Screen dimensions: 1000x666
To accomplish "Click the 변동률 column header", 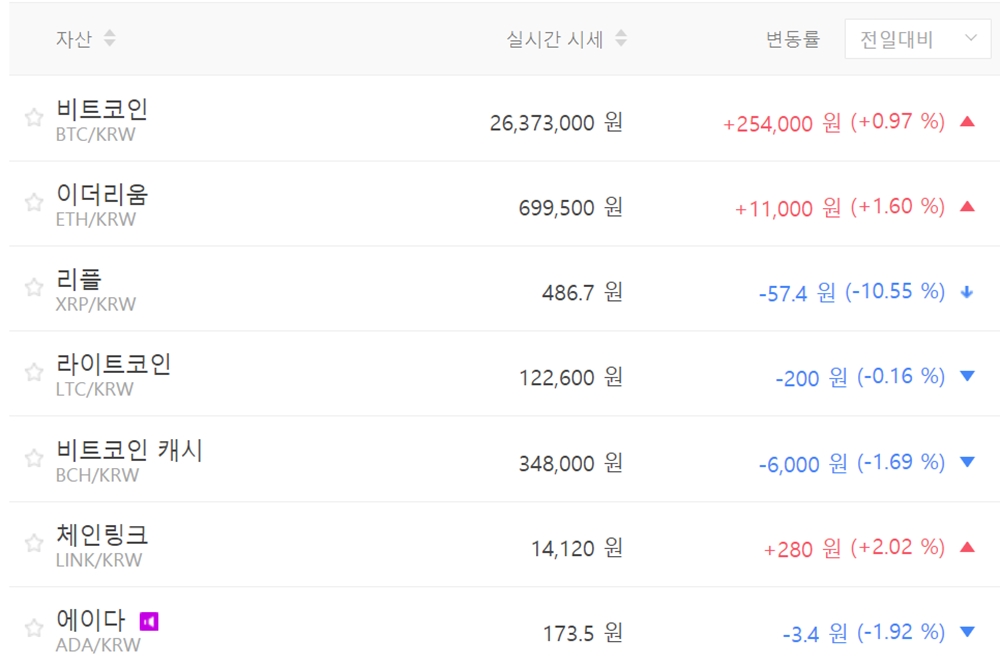I will 792,40.
